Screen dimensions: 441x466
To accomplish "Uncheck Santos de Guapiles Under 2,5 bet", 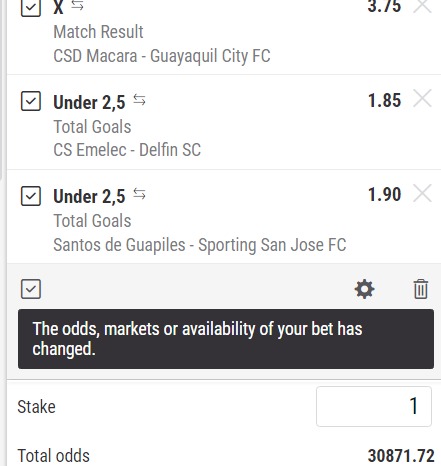I will click(31, 196).
